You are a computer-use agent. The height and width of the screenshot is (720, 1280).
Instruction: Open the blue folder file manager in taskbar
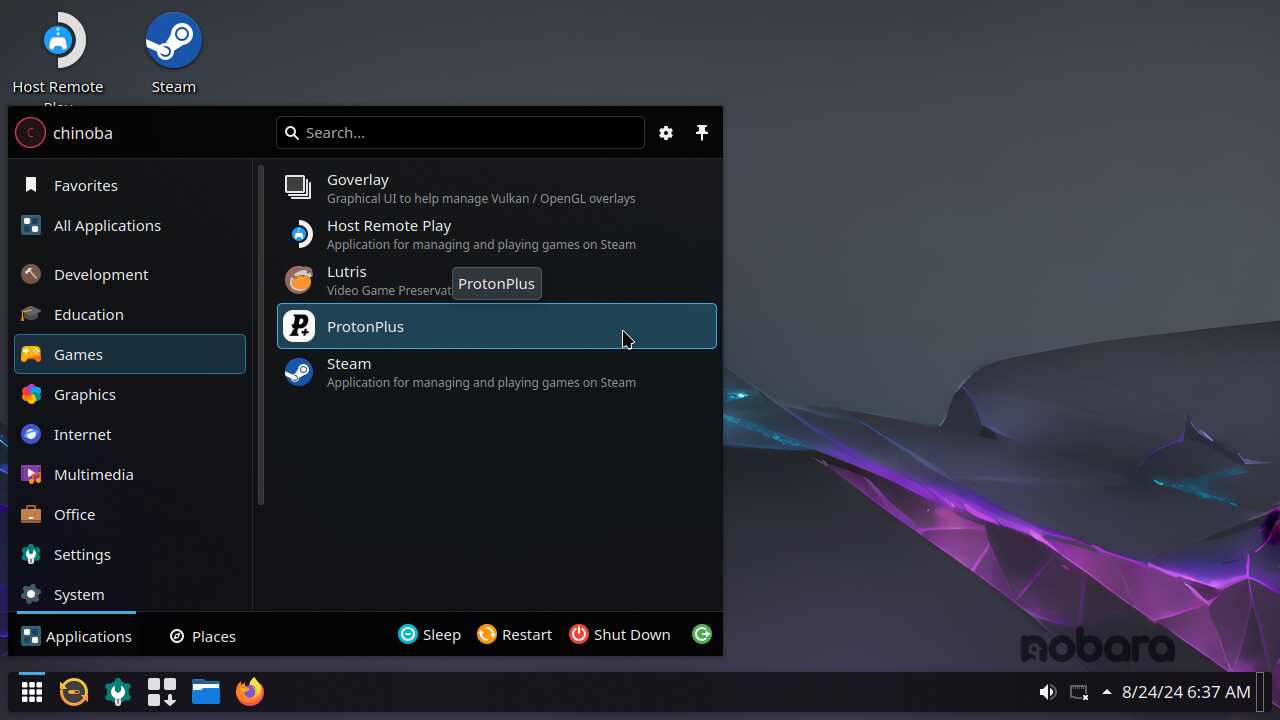point(206,691)
